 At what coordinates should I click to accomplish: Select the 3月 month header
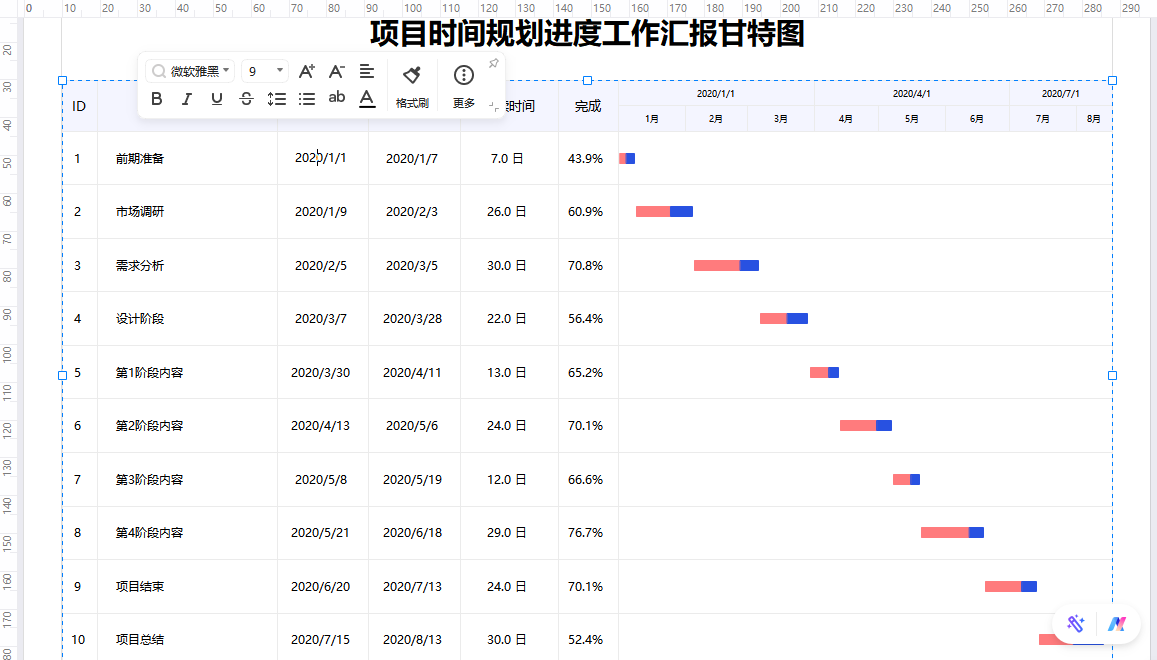coord(781,119)
